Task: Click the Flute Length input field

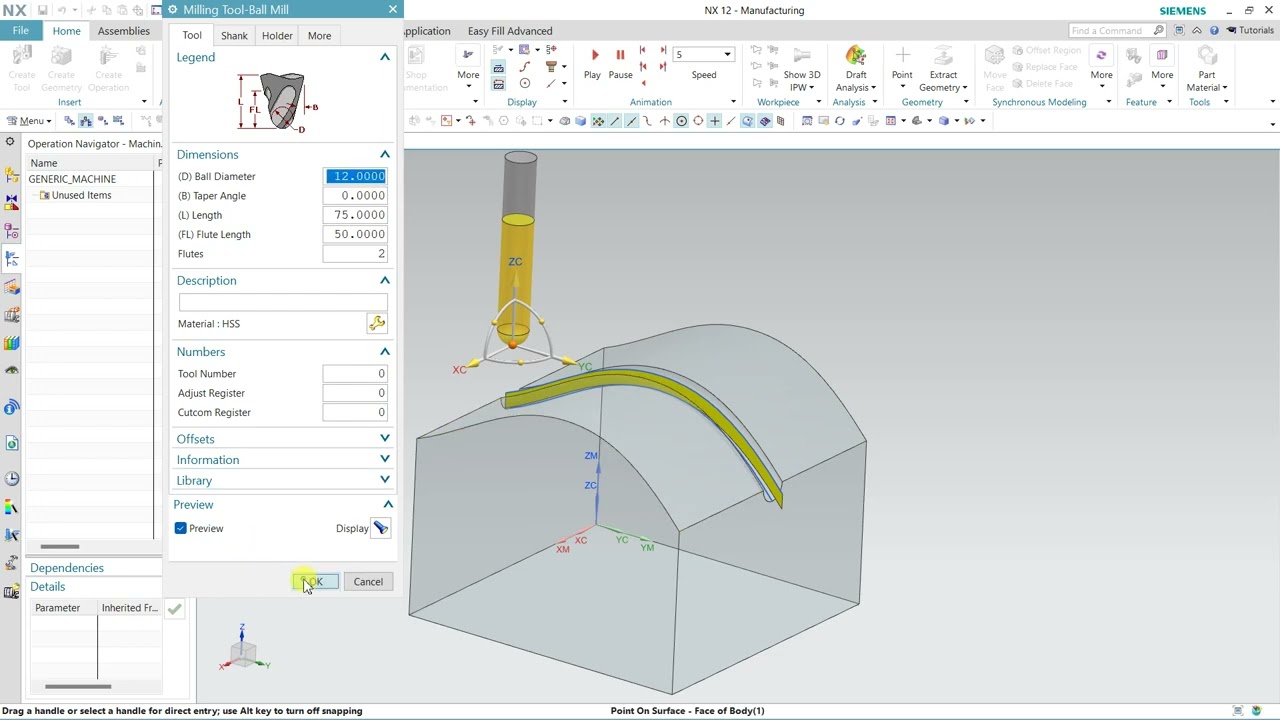Action: [355, 234]
